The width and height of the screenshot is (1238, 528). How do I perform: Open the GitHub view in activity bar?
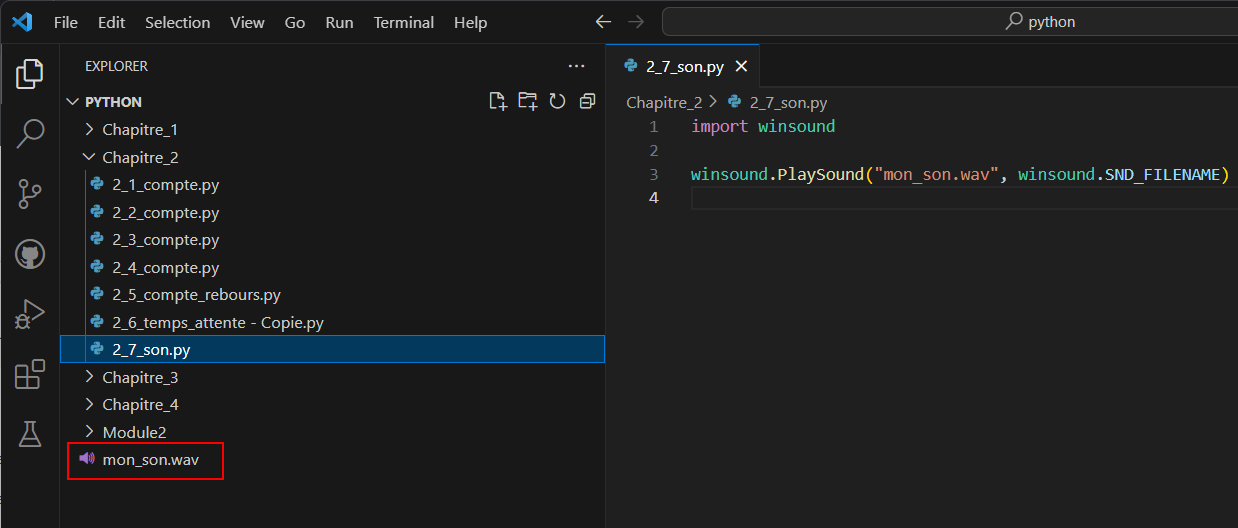pos(30,254)
